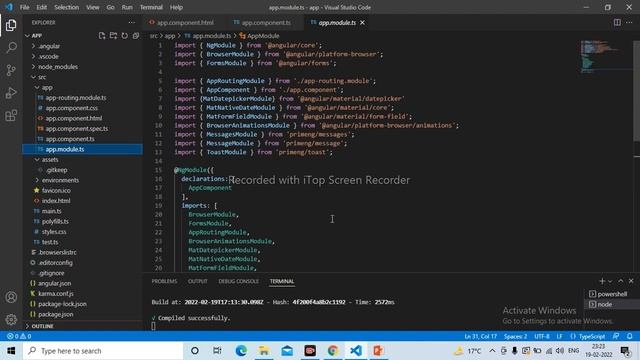The image size is (640, 360).
Task: Close the app.module.ts editor tab
Action: (x=362, y=23)
